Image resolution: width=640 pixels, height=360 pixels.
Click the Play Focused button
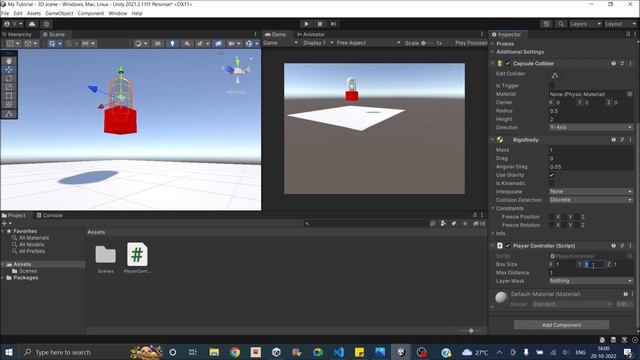(471, 43)
